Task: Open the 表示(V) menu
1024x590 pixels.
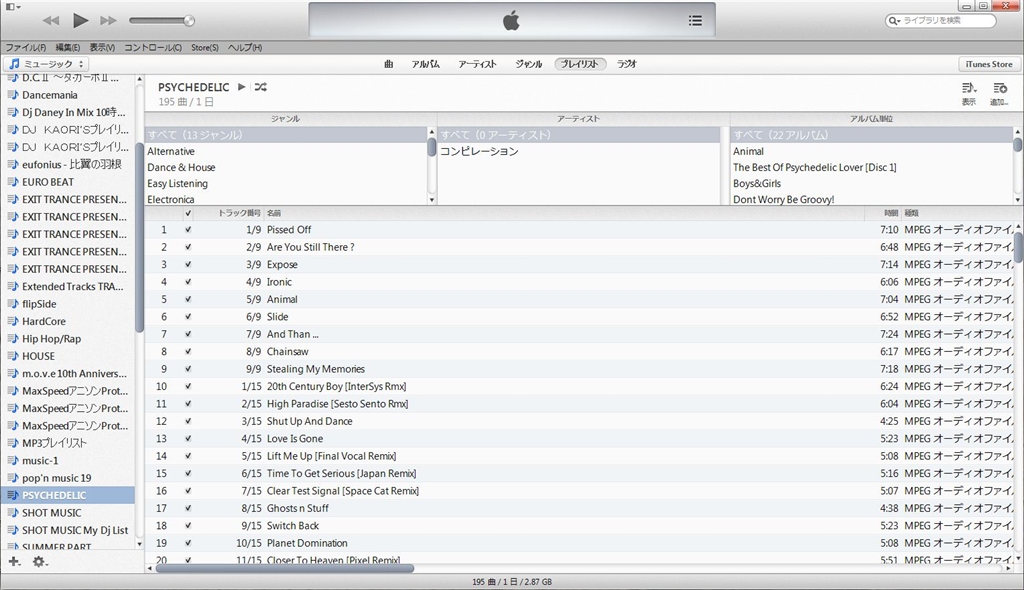Action: (103, 48)
